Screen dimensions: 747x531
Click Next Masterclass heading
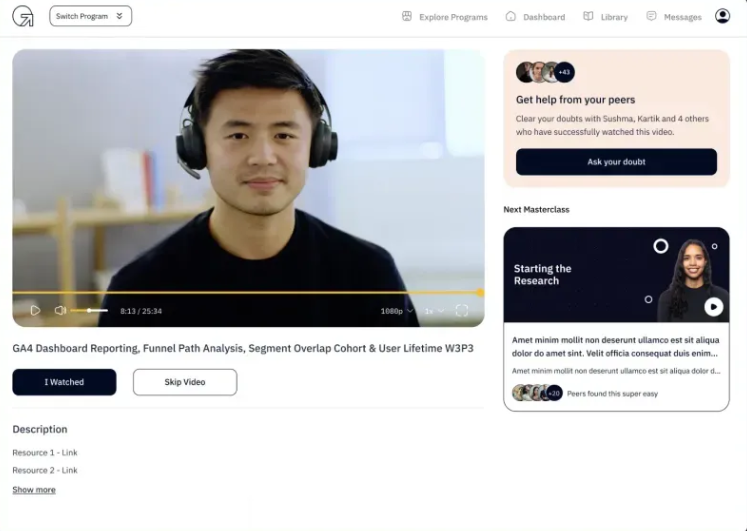(x=536, y=210)
